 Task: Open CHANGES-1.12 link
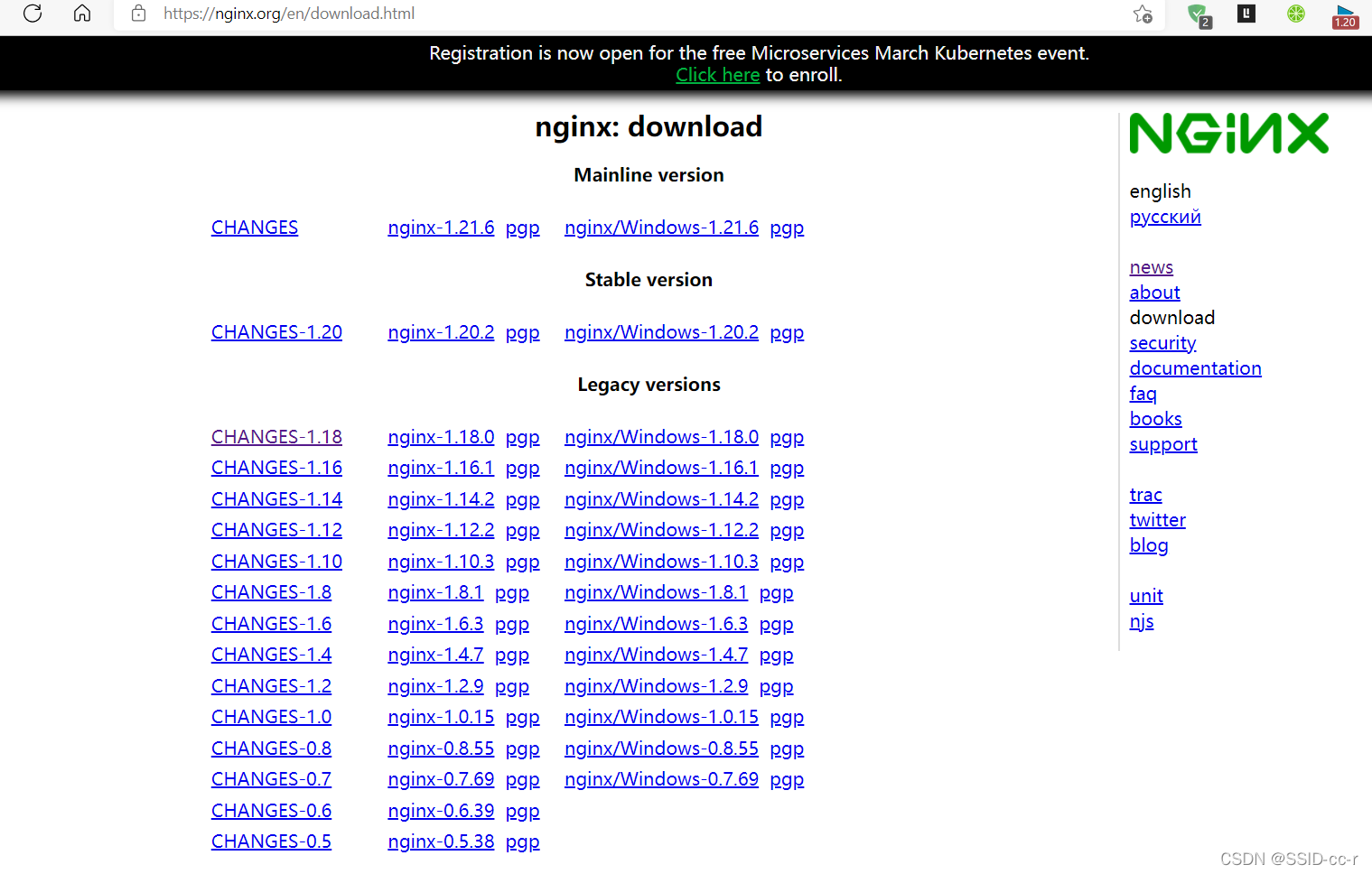click(276, 530)
